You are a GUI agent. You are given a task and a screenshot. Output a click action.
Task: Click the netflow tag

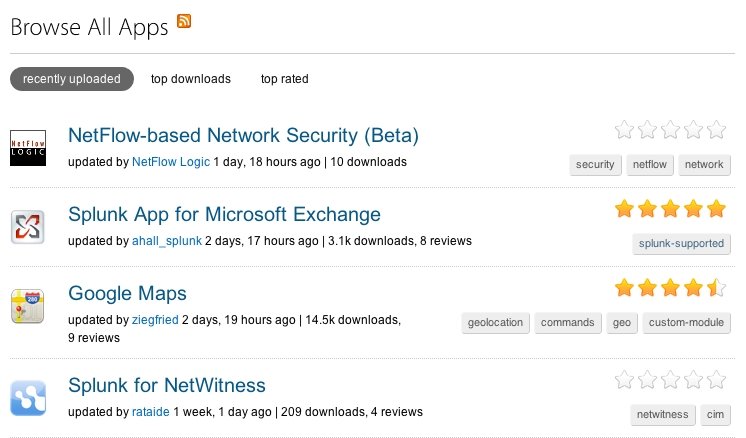650,165
